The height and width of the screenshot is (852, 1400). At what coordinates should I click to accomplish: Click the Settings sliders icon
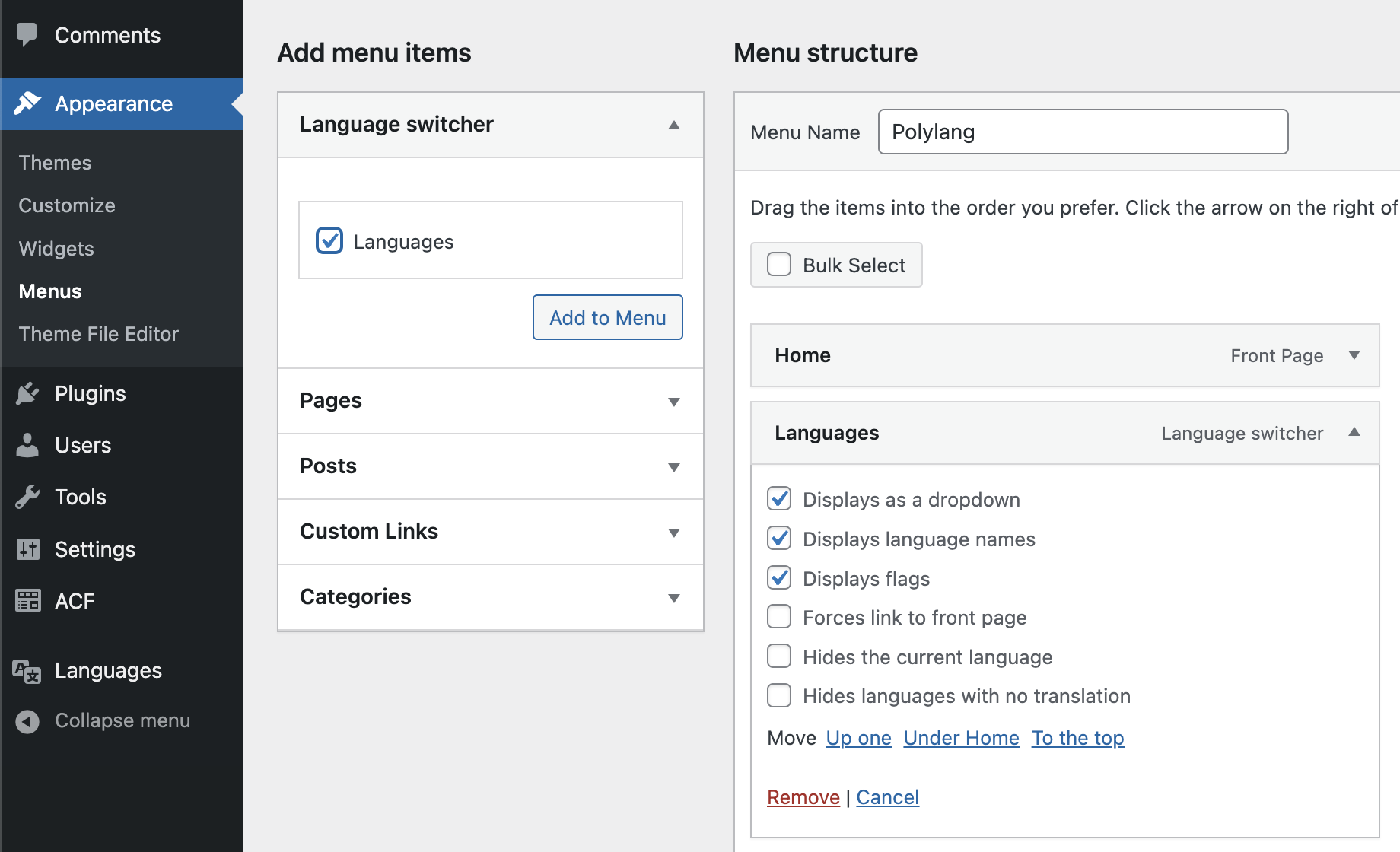pyautogui.click(x=27, y=548)
